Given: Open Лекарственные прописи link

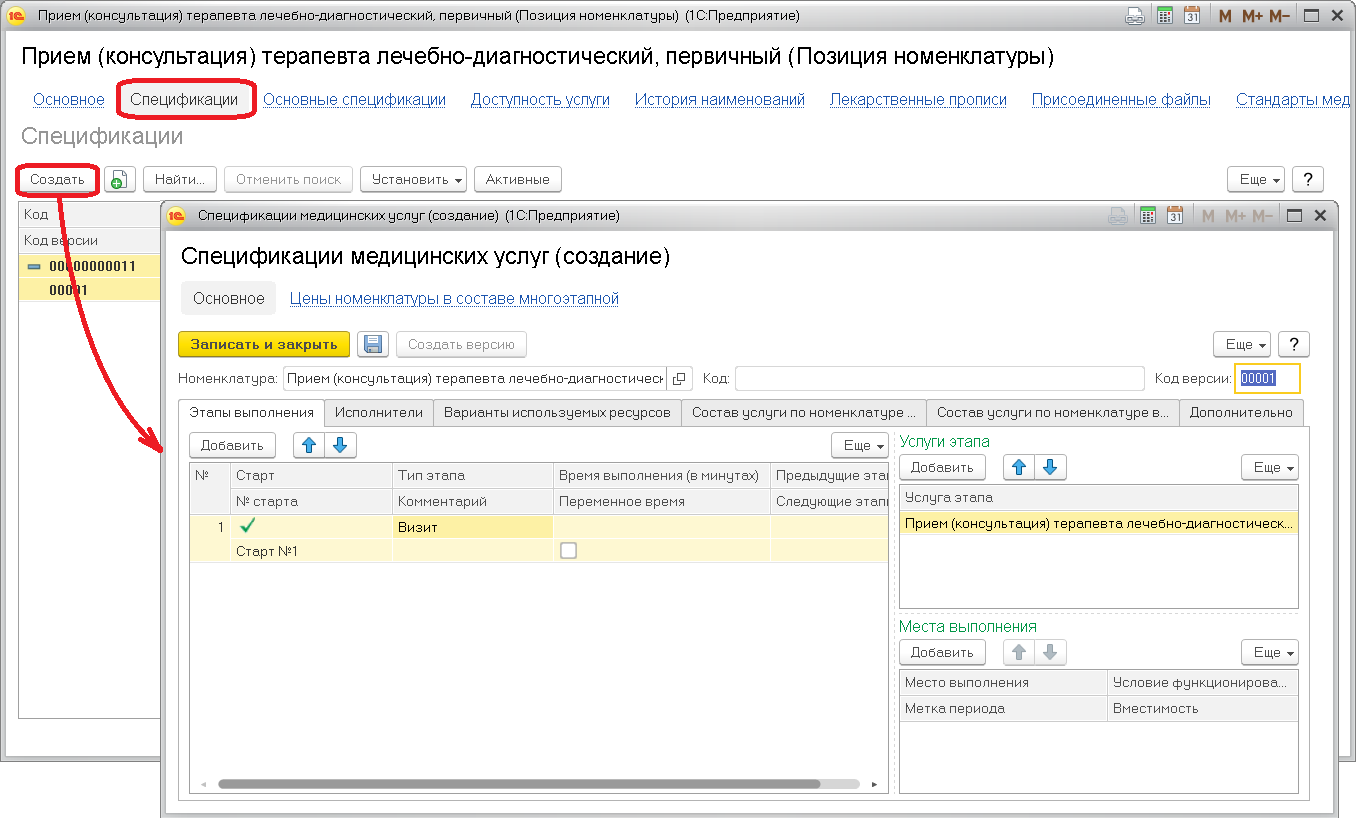Looking at the screenshot, I should click(x=918, y=99).
